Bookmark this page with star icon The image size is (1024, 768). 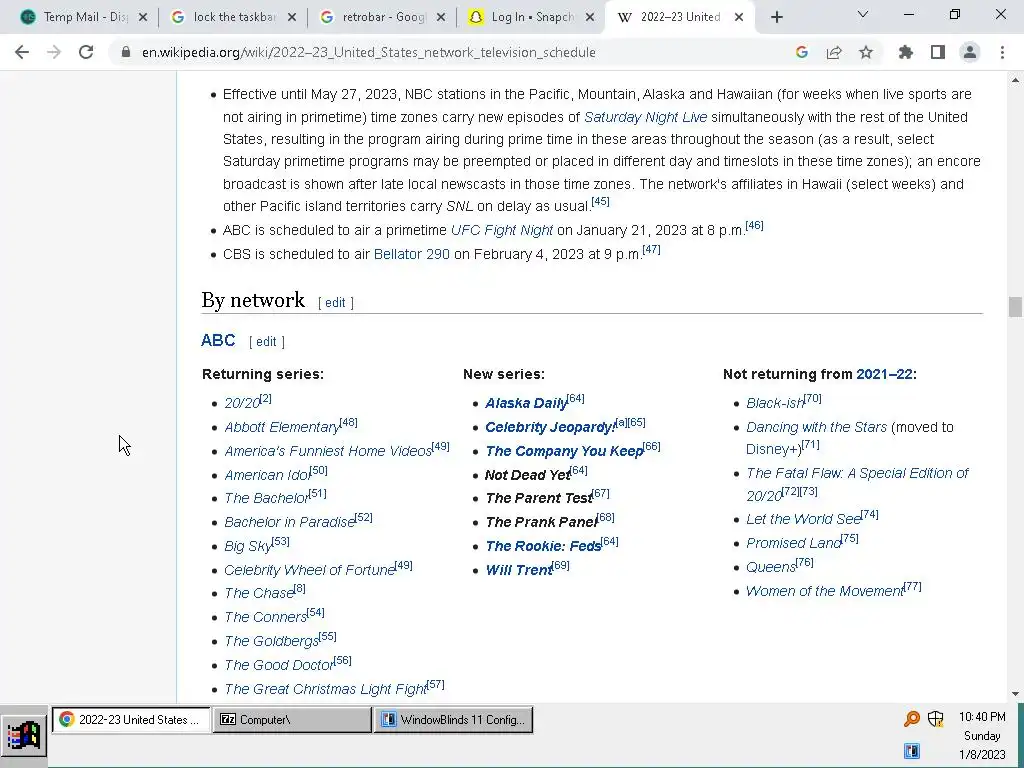866,52
